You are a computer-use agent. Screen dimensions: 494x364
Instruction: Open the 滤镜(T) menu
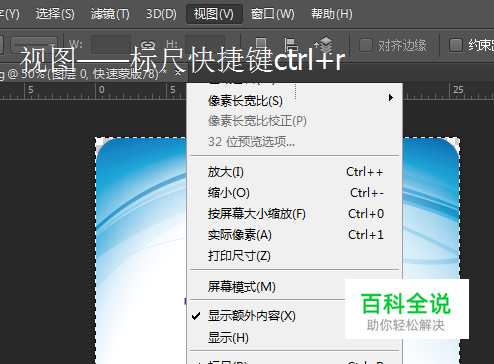pos(110,14)
